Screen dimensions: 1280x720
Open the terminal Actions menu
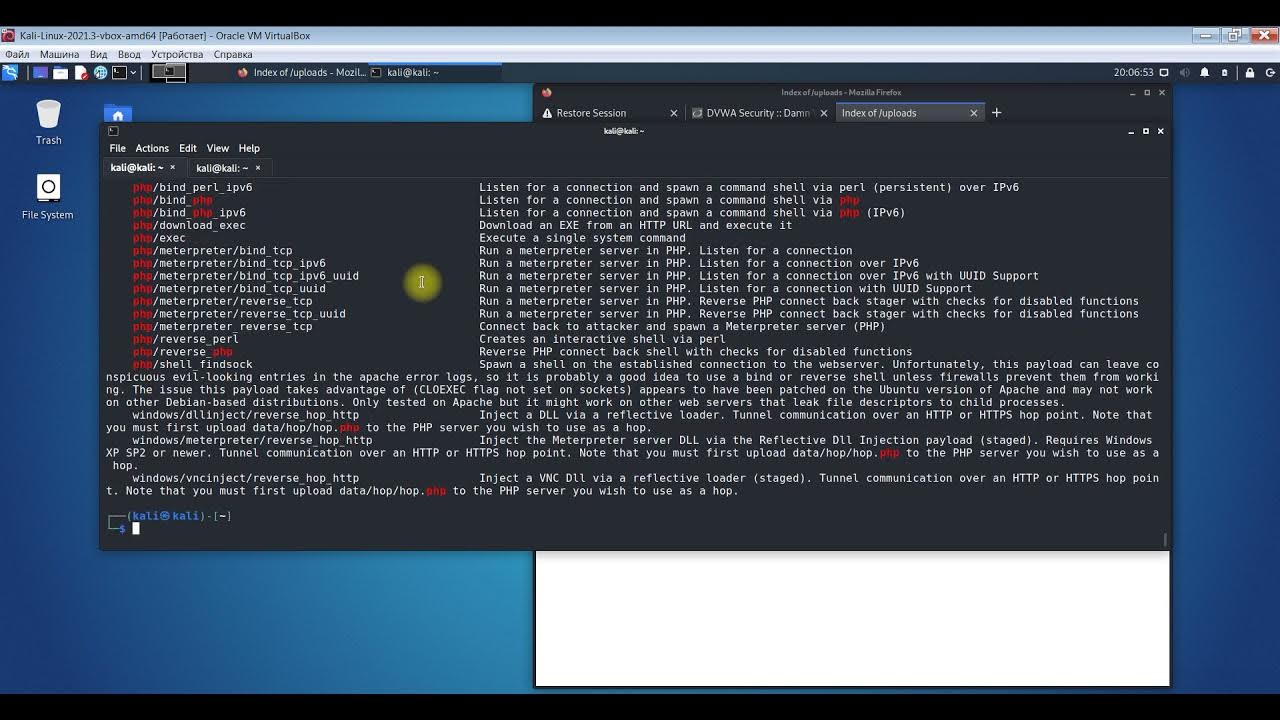click(152, 148)
